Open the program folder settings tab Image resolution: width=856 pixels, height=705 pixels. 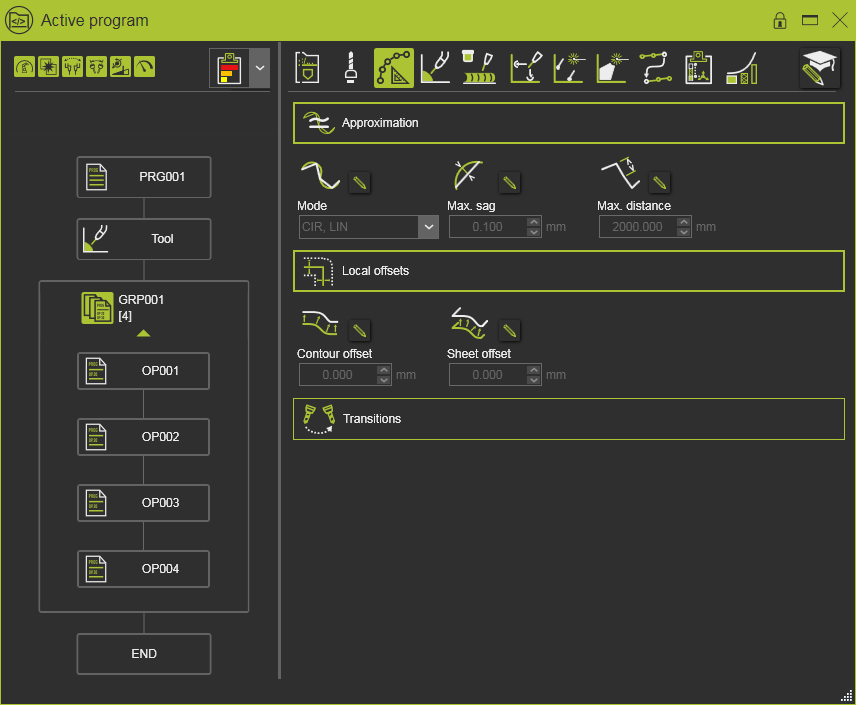click(307, 68)
